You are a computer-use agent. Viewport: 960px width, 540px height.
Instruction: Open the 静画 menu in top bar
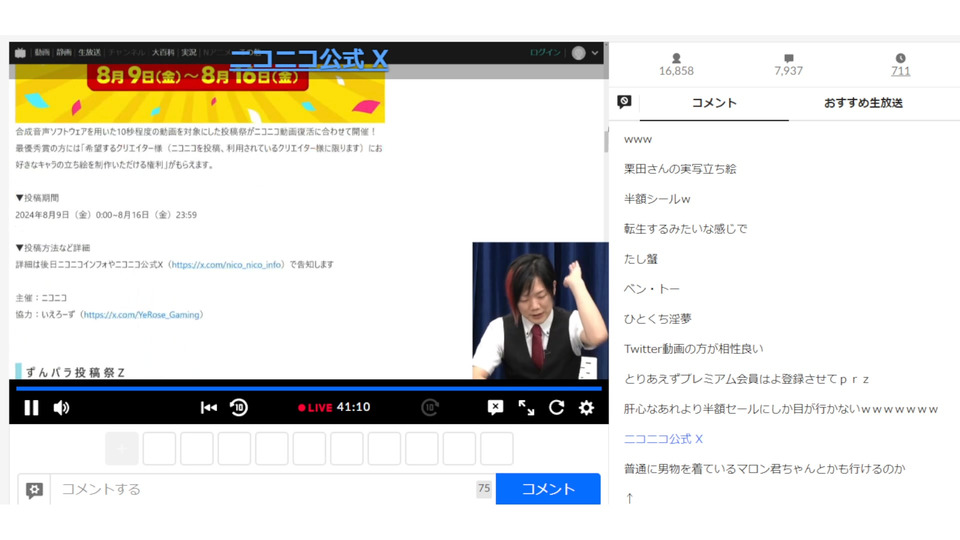coord(64,53)
